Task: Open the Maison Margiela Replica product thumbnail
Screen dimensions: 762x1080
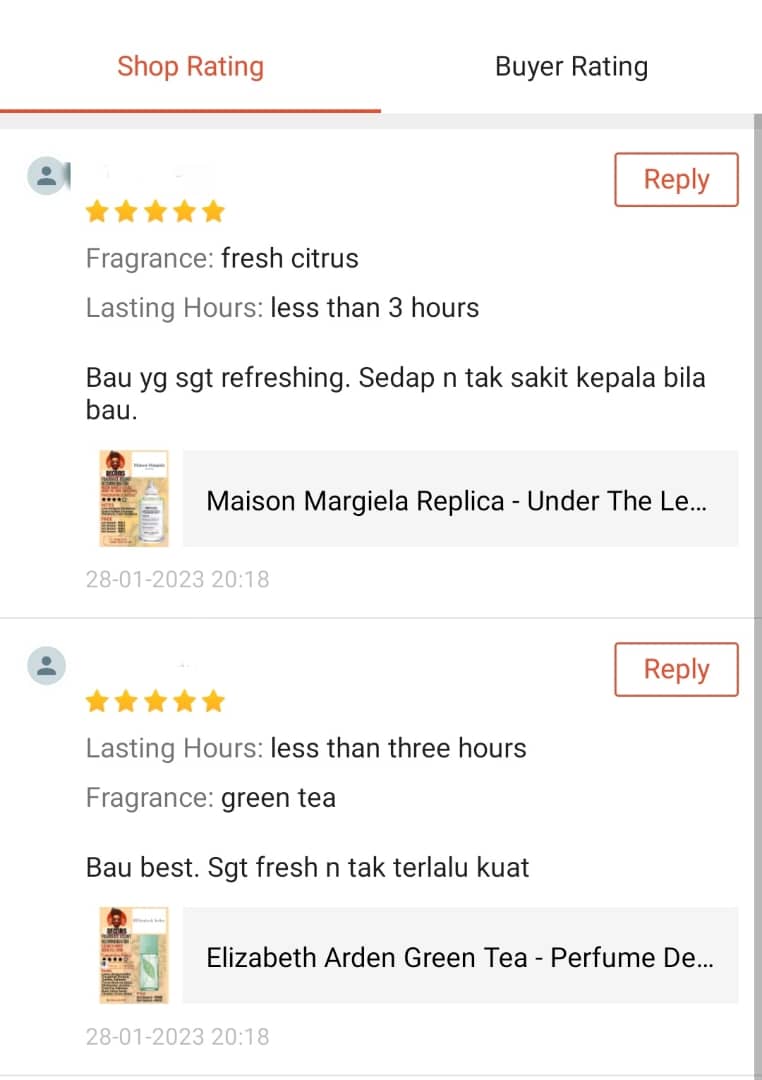Action: 134,498
